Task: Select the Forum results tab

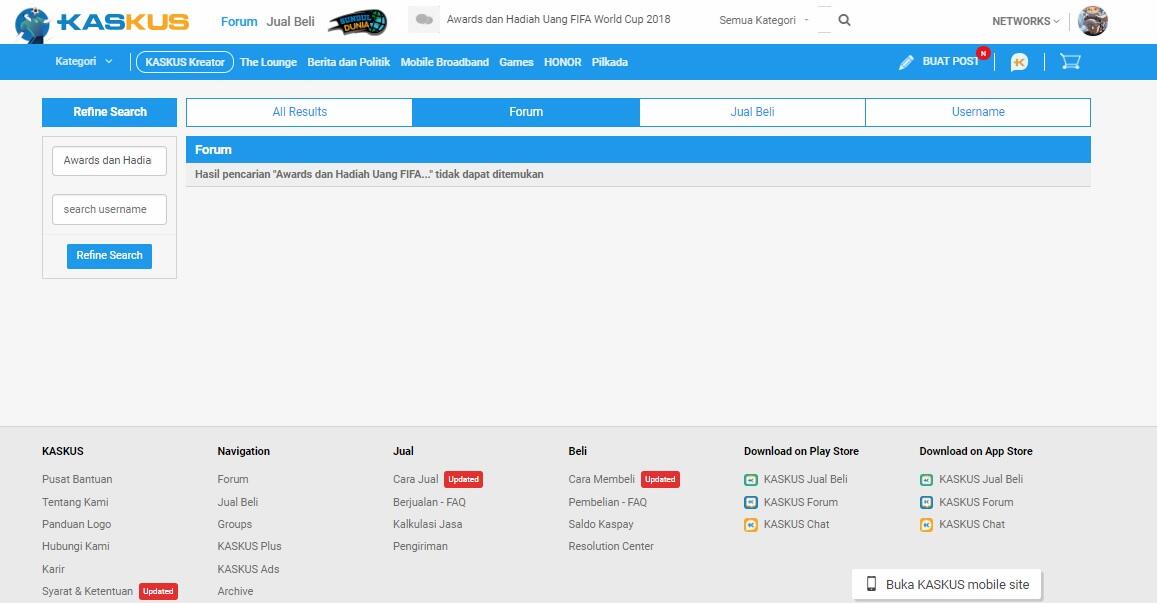Action: tap(526, 112)
